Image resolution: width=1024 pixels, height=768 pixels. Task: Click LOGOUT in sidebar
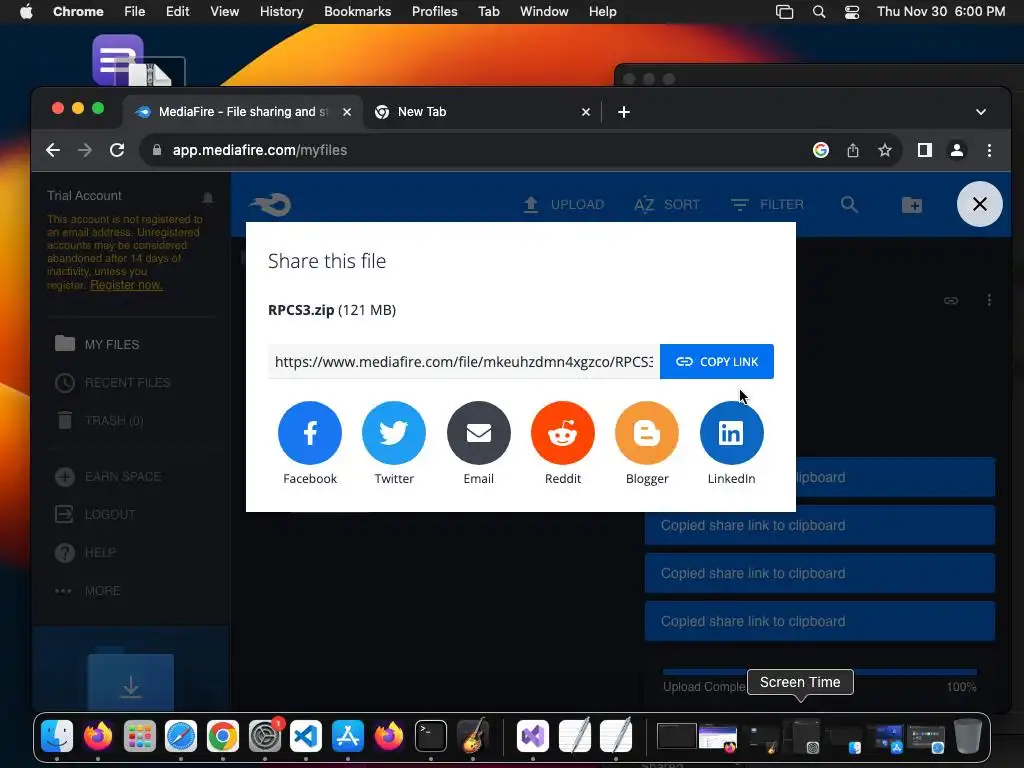click(x=95, y=515)
